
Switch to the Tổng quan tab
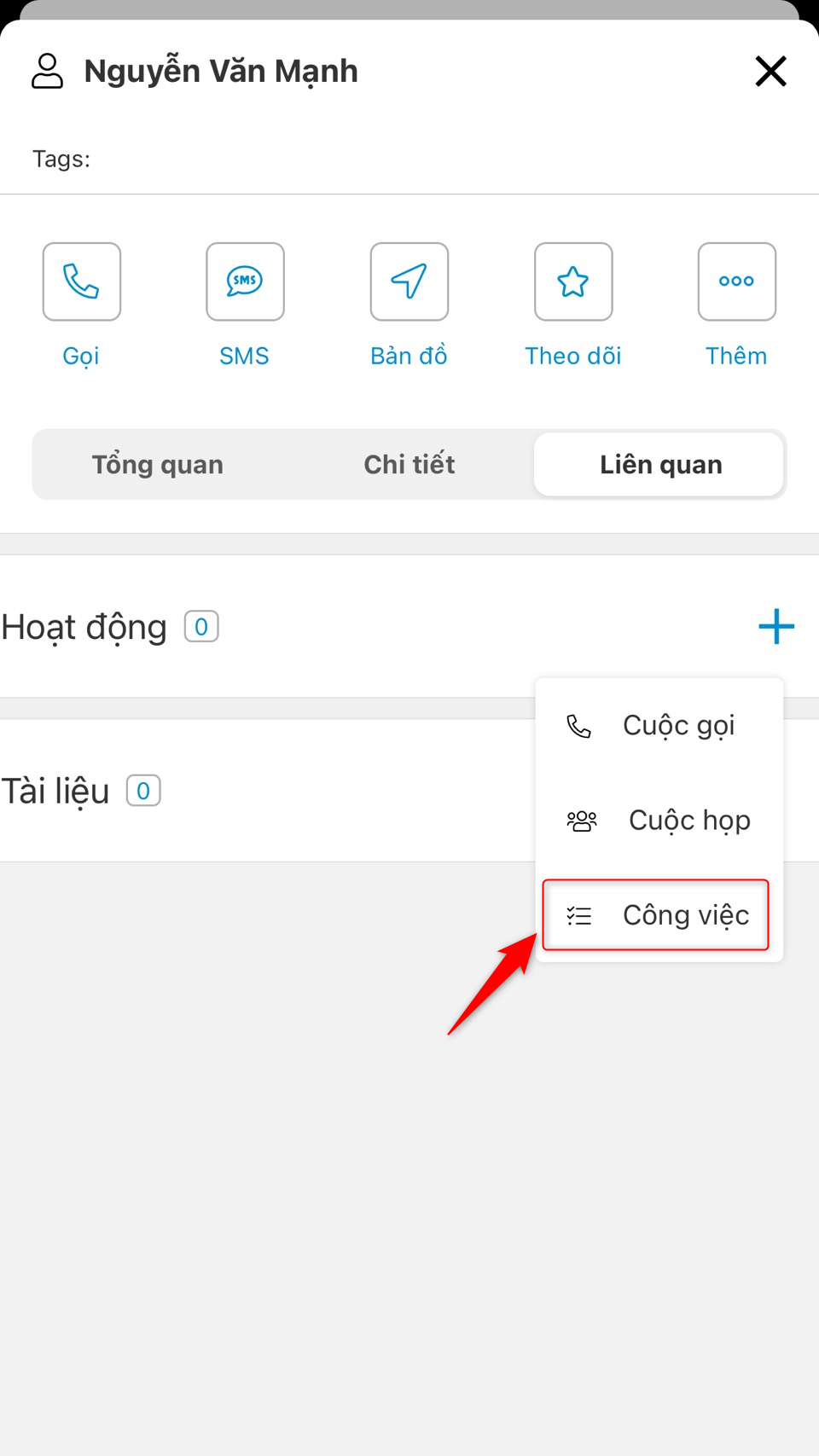pos(158,464)
